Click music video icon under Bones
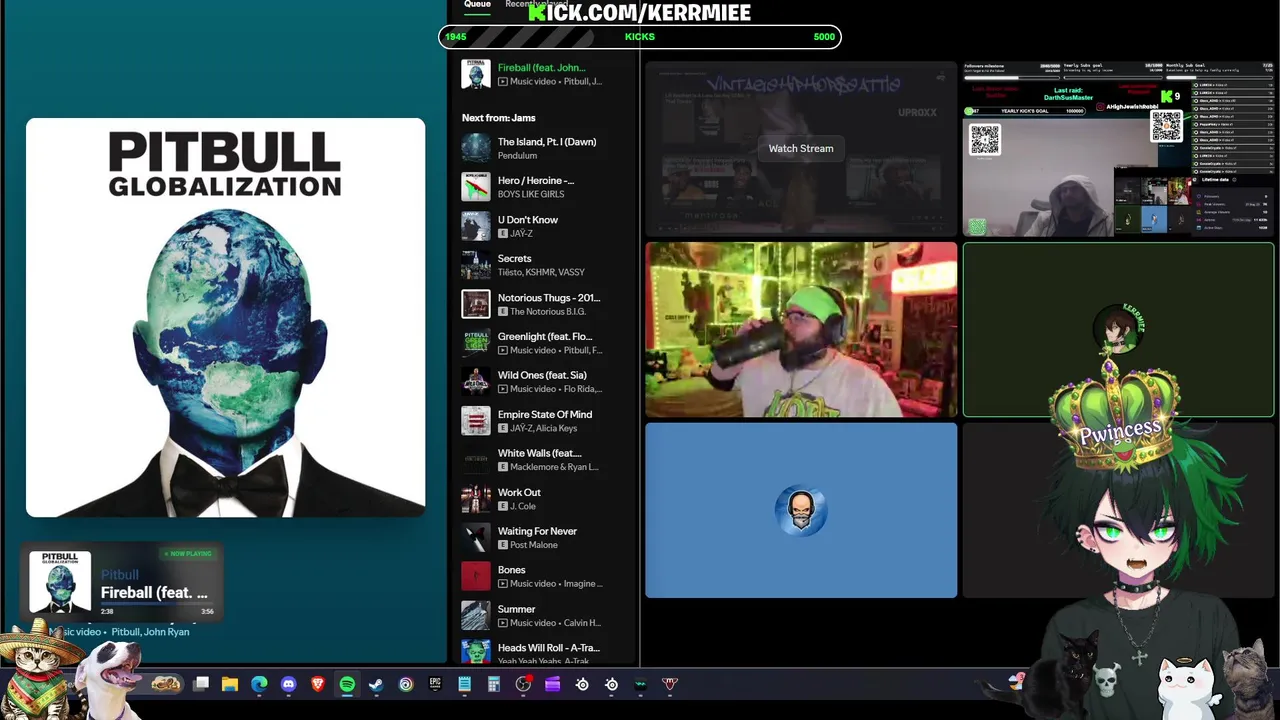Screen dimensions: 1280x720 coord(503,584)
